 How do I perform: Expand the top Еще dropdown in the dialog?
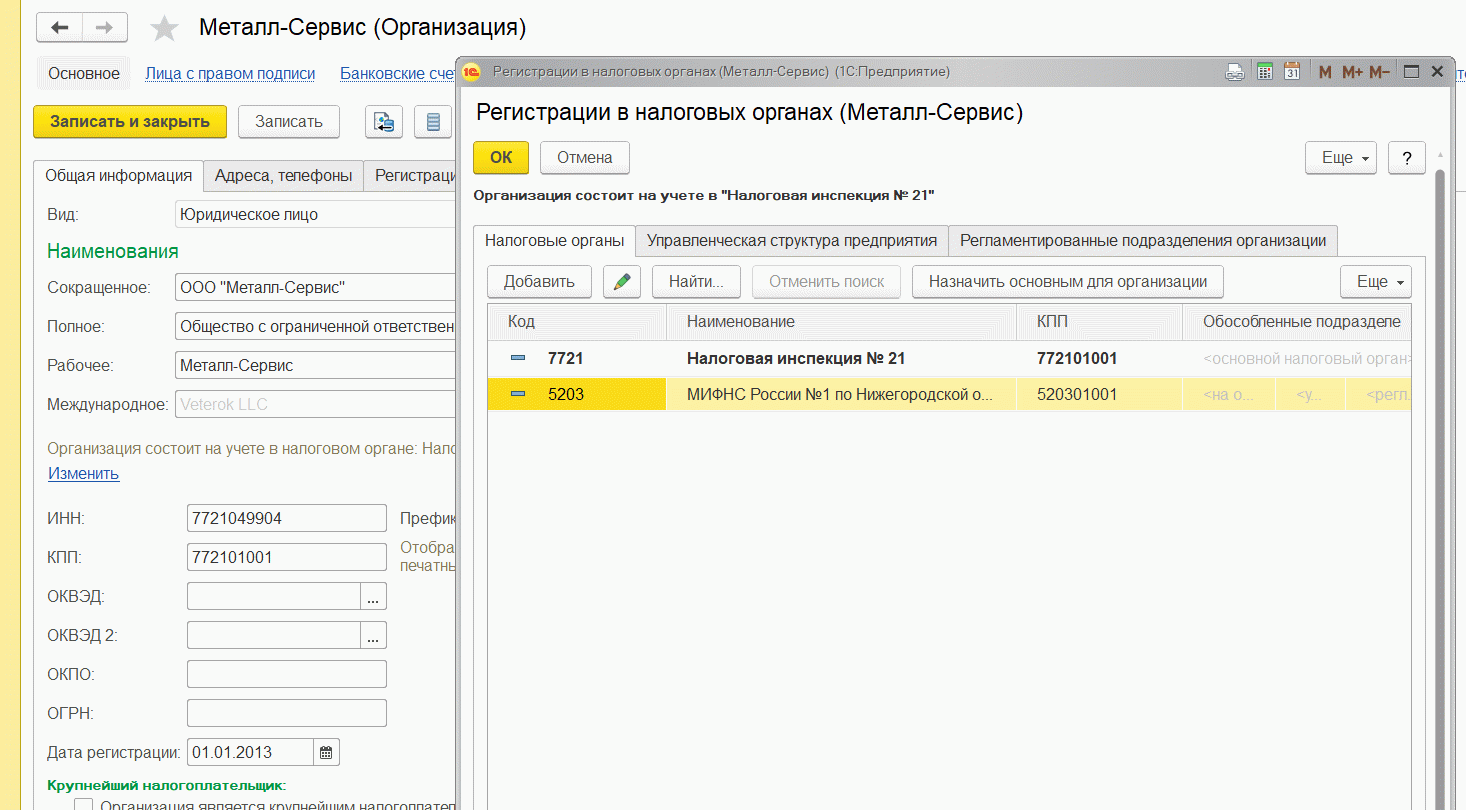1341,157
